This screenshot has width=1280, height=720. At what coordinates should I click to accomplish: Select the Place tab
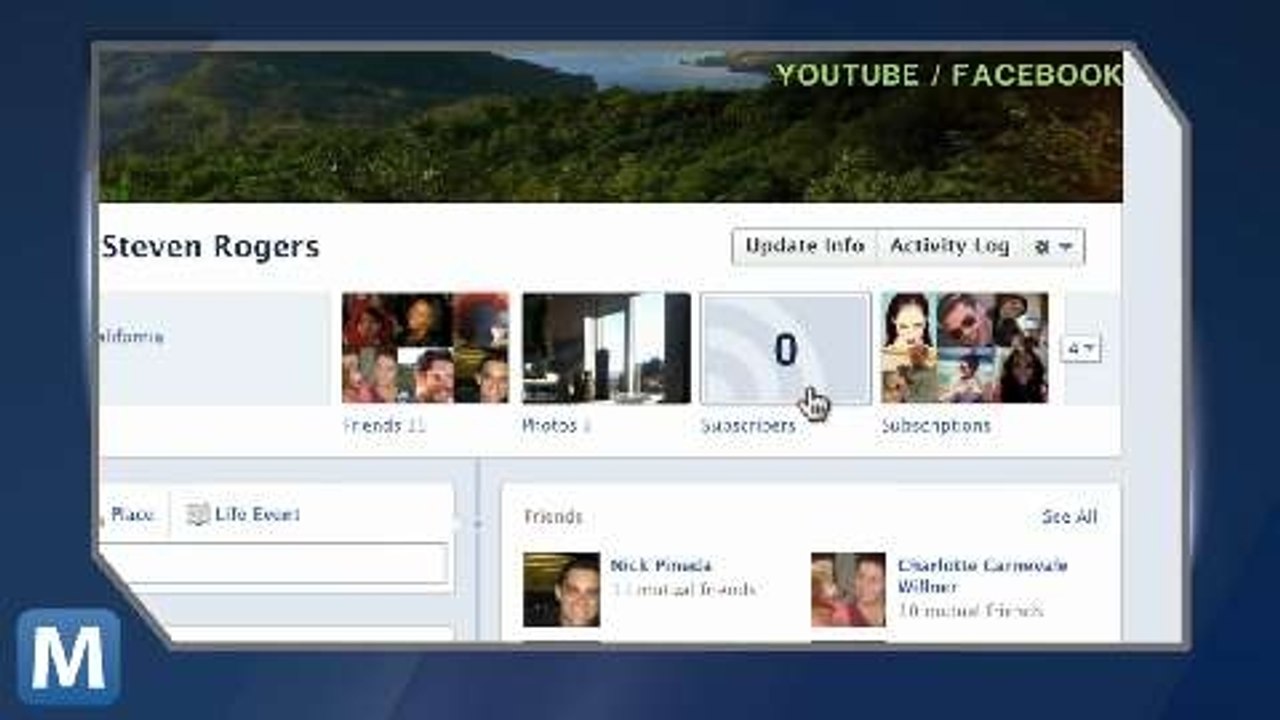click(132, 514)
